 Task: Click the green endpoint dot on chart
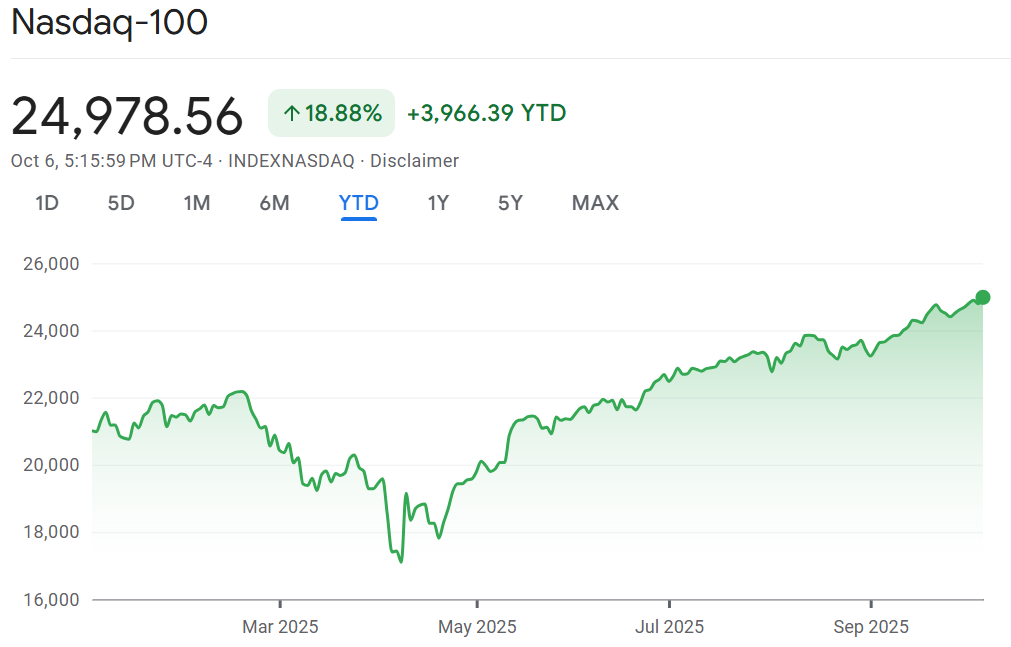982,297
